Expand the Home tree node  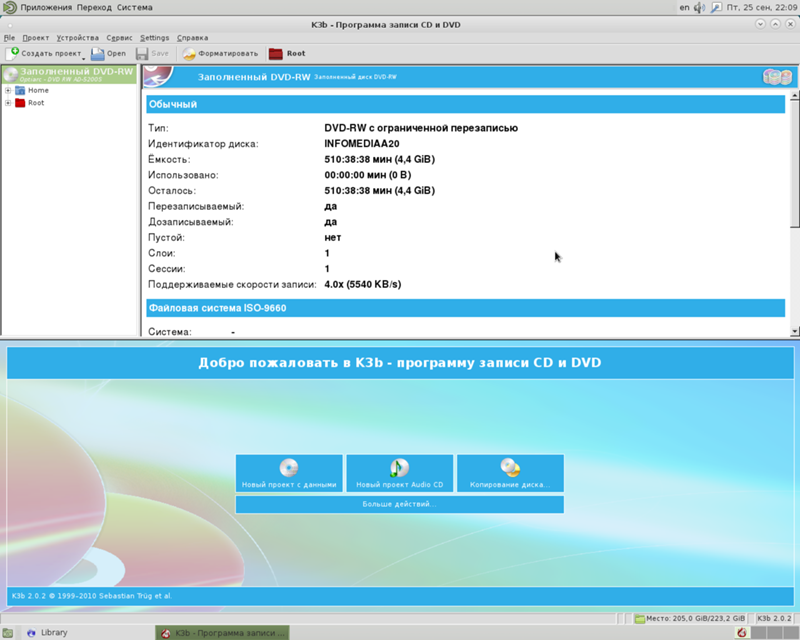tap(8, 90)
